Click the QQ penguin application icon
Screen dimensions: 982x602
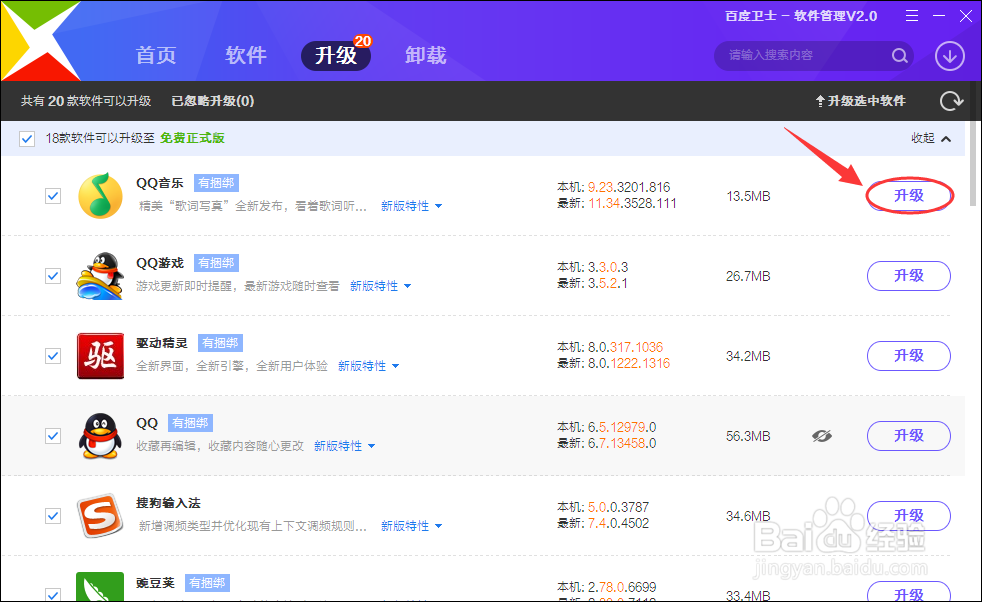(100, 435)
